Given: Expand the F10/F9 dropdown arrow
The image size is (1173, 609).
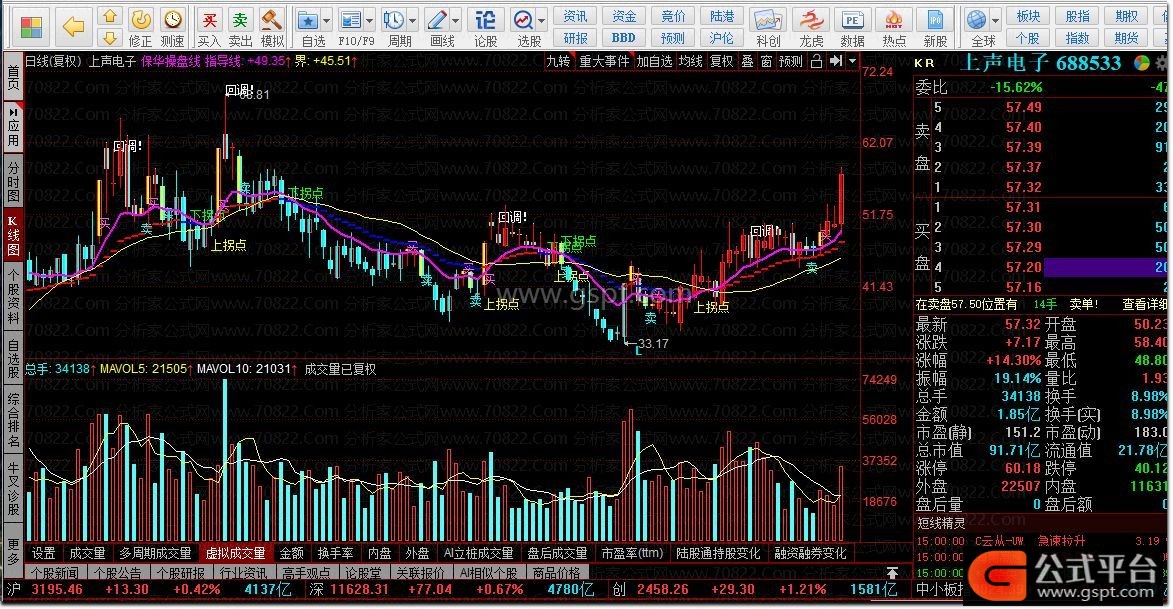Looking at the screenshot, I should point(369,21).
